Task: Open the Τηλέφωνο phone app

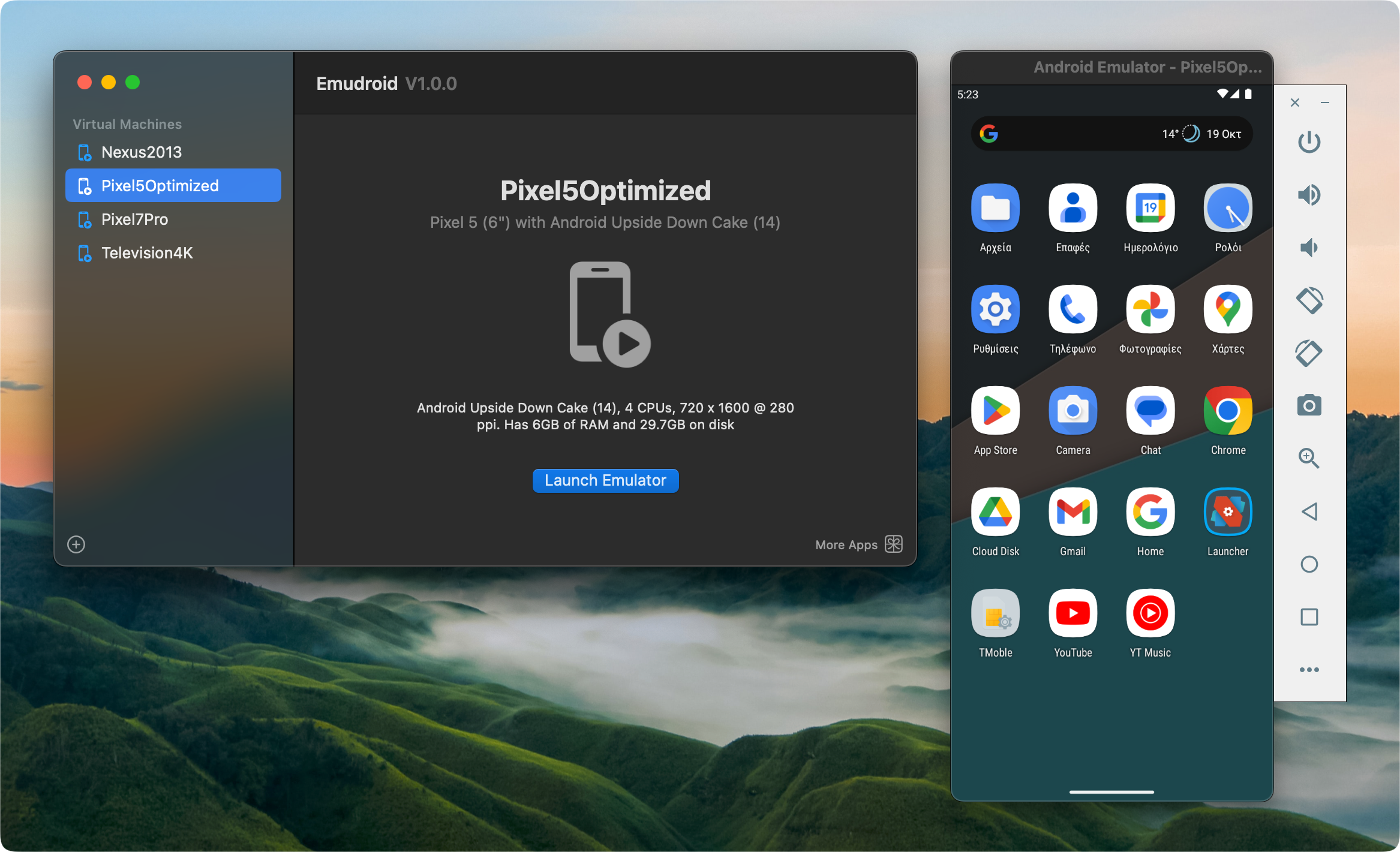Action: pos(1072,320)
